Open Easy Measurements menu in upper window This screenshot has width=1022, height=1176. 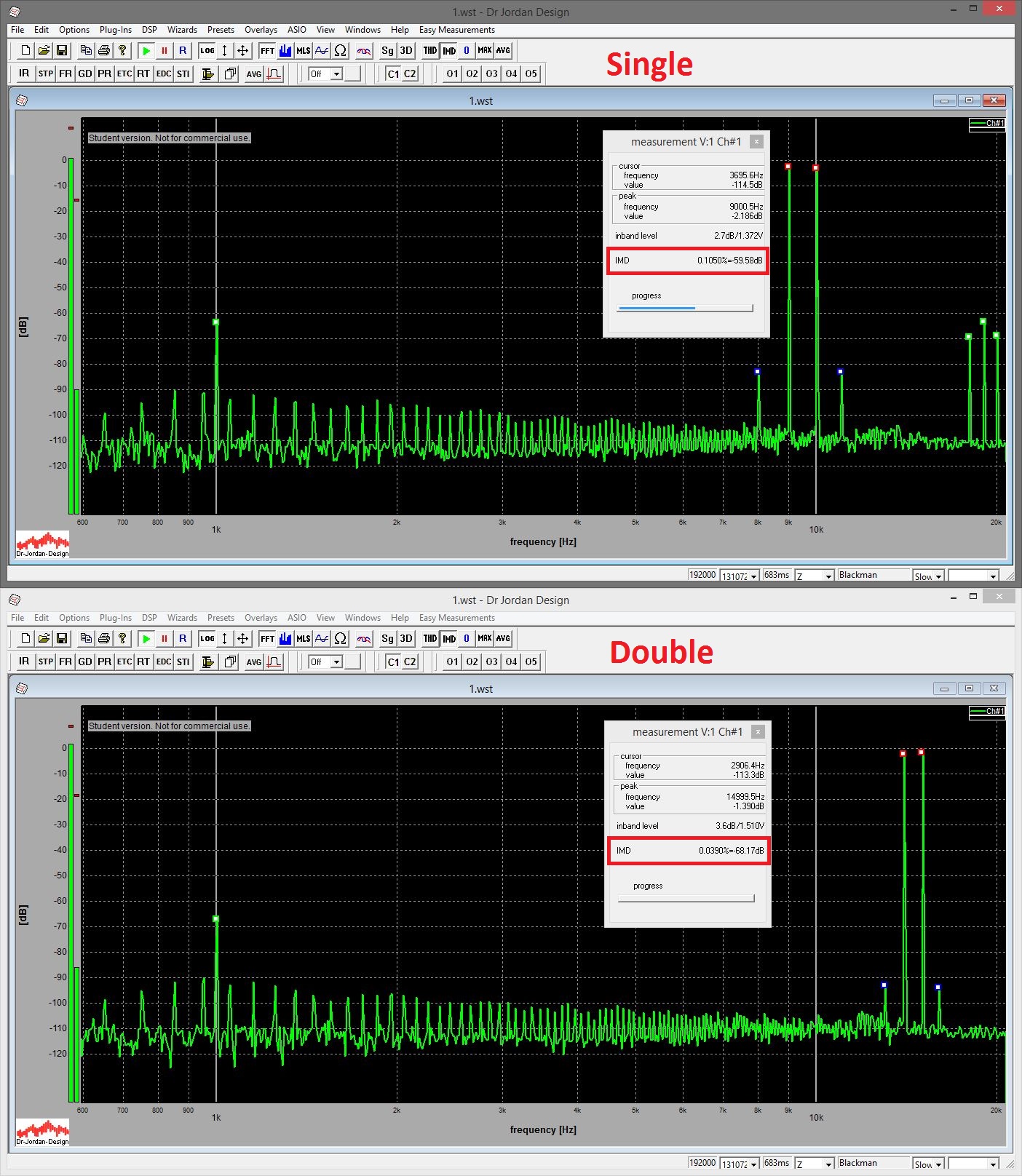click(457, 30)
